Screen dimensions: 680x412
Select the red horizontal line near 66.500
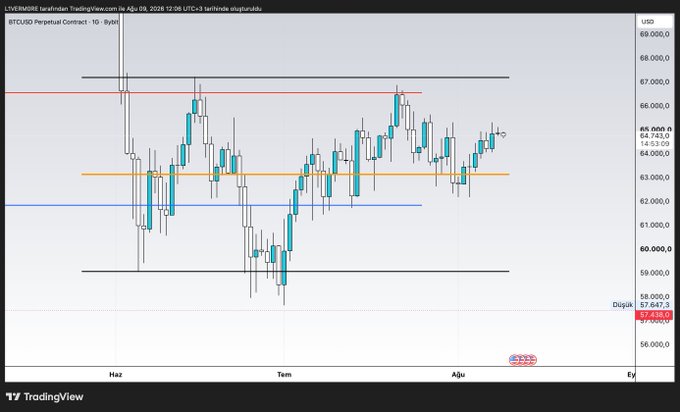coord(213,92)
